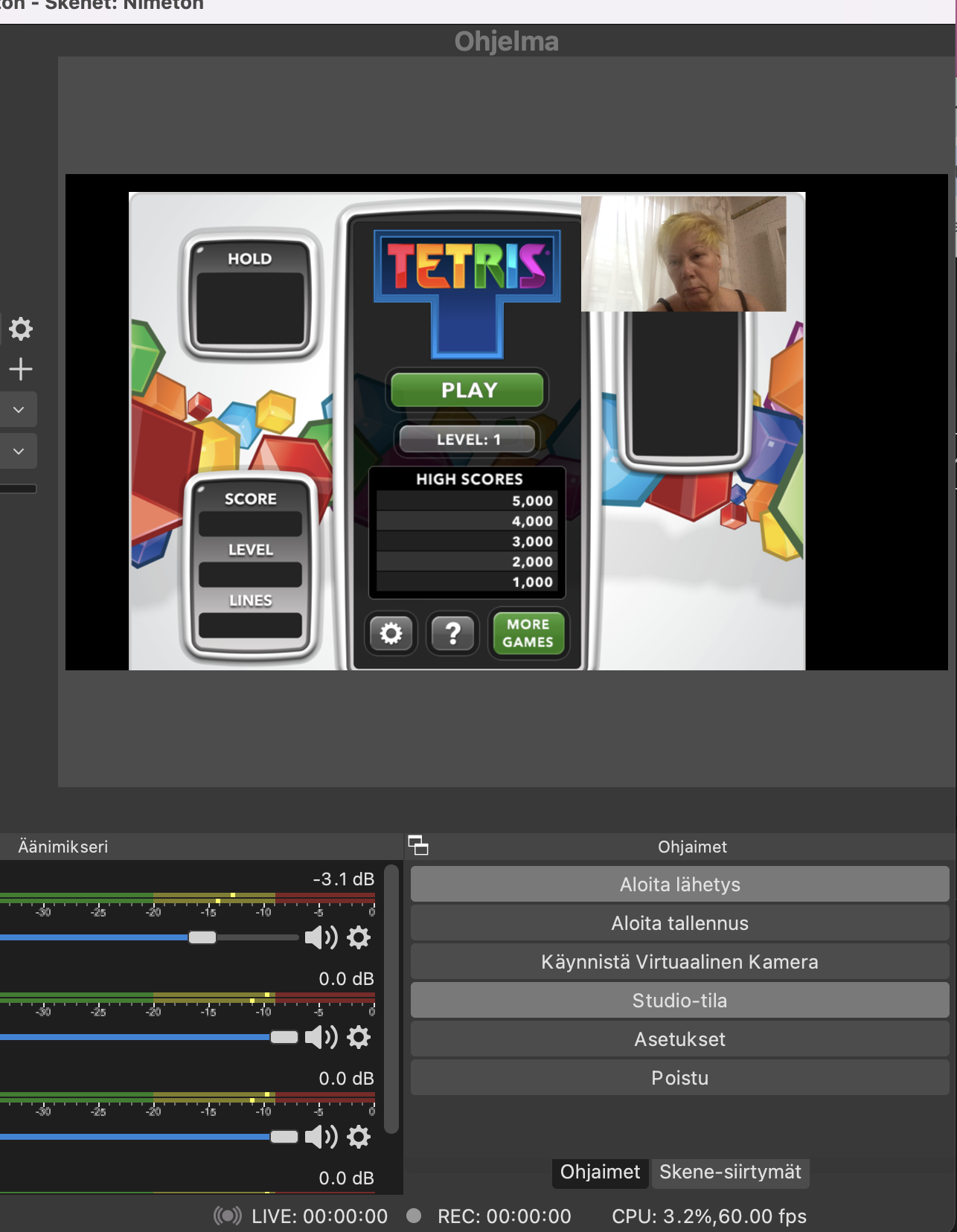Click the Aloita lähetys button
957x1232 pixels.
(x=679, y=885)
